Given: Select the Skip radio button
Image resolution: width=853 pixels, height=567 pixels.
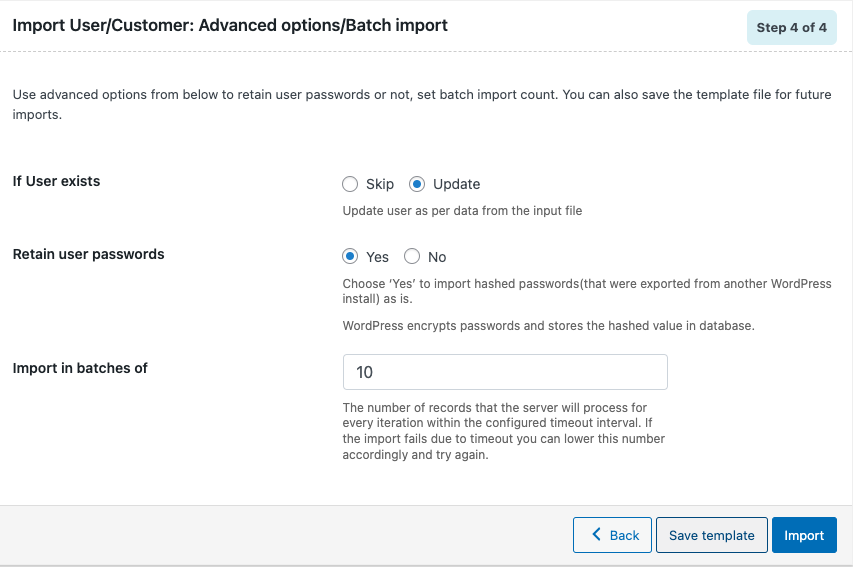Looking at the screenshot, I should 350,184.
